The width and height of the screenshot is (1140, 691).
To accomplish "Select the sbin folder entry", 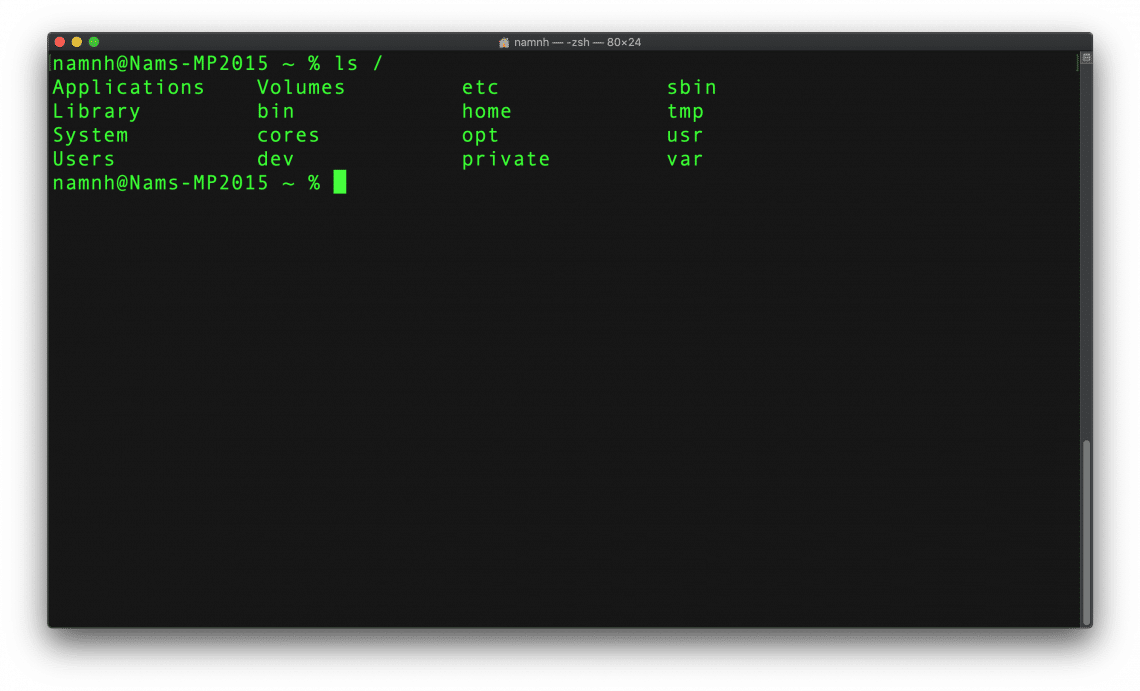I will [692, 87].
